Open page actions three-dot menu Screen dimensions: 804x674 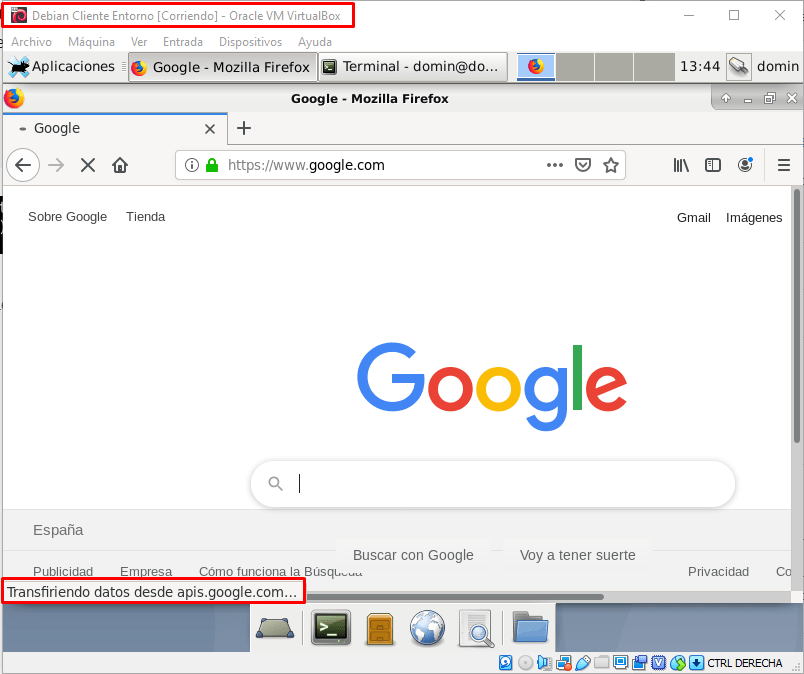554,166
